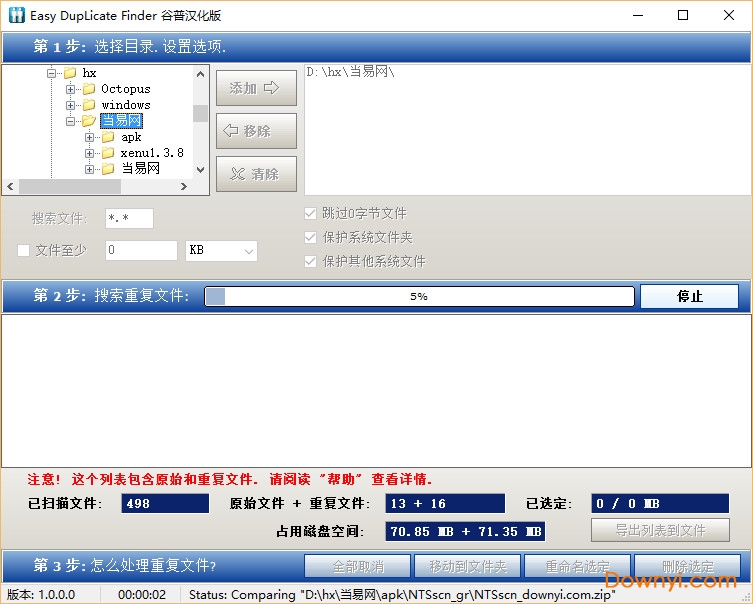Screen dimensions: 753x604
Task: Click the windows folder icon
Action: [x=89, y=105]
